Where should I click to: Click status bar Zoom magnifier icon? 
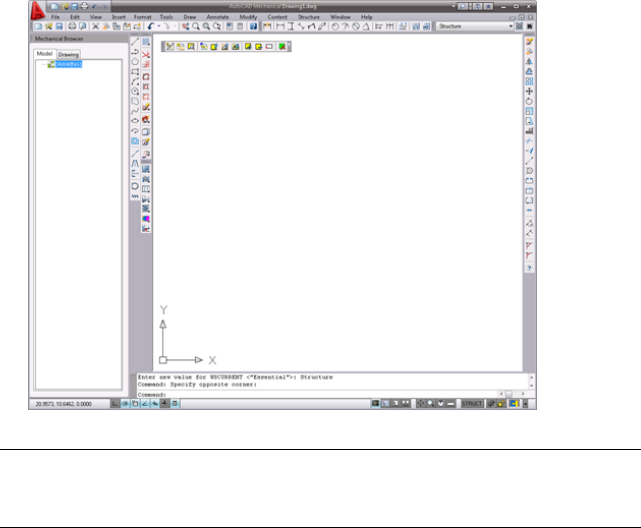[x=430, y=404]
